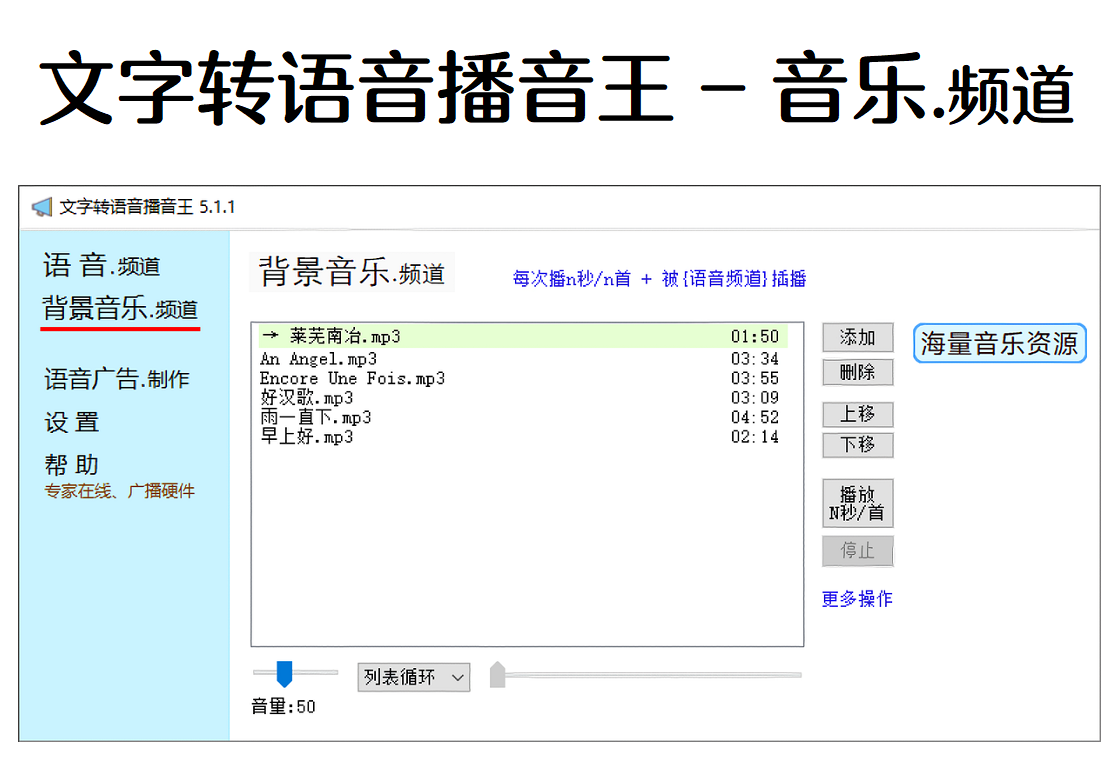Move track down with 下移 button
1120x760 pixels.
coord(857,445)
